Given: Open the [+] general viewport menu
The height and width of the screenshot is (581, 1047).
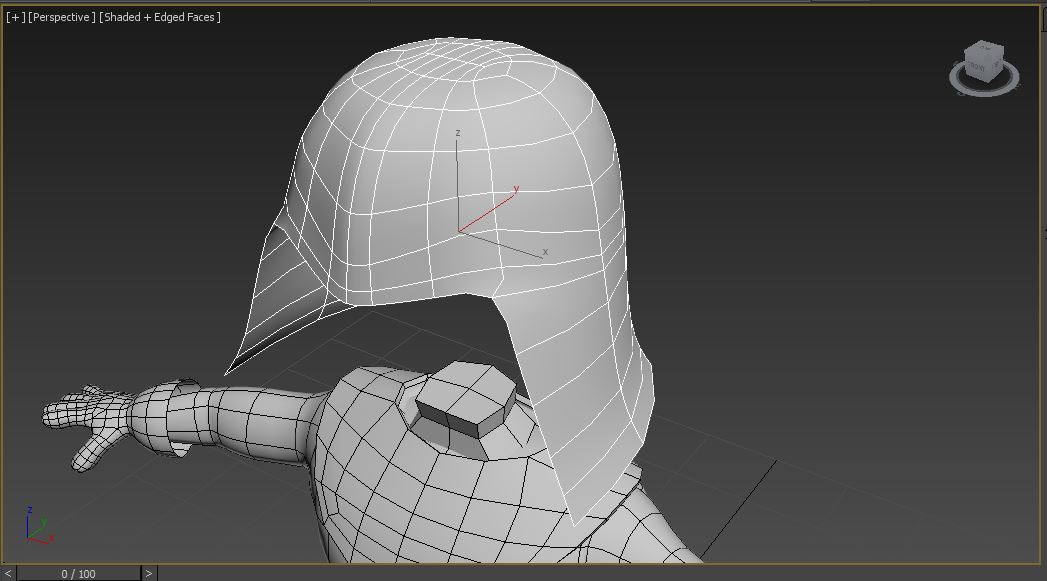Looking at the screenshot, I should [15, 17].
